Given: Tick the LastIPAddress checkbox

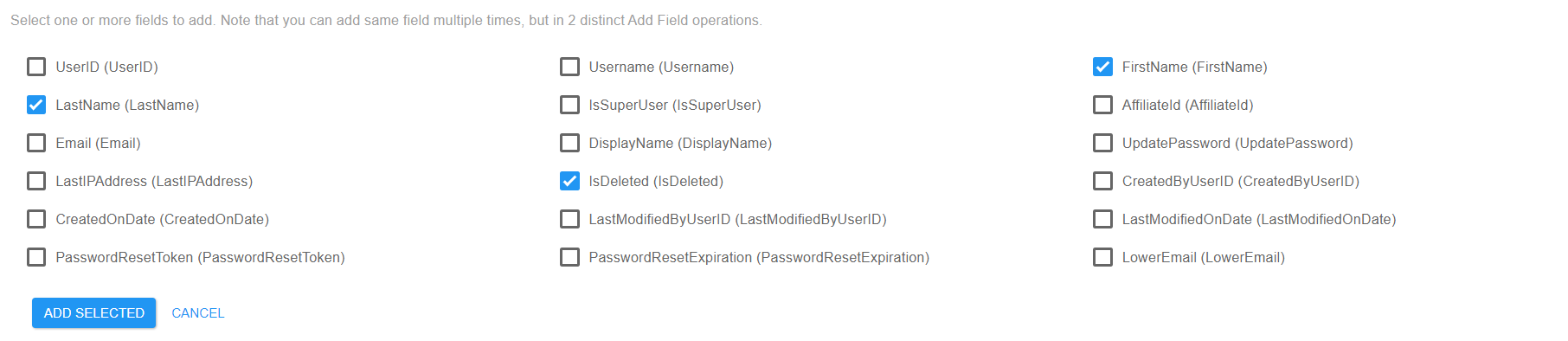Looking at the screenshot, I should pyautogui.click(x=36, y=181).
